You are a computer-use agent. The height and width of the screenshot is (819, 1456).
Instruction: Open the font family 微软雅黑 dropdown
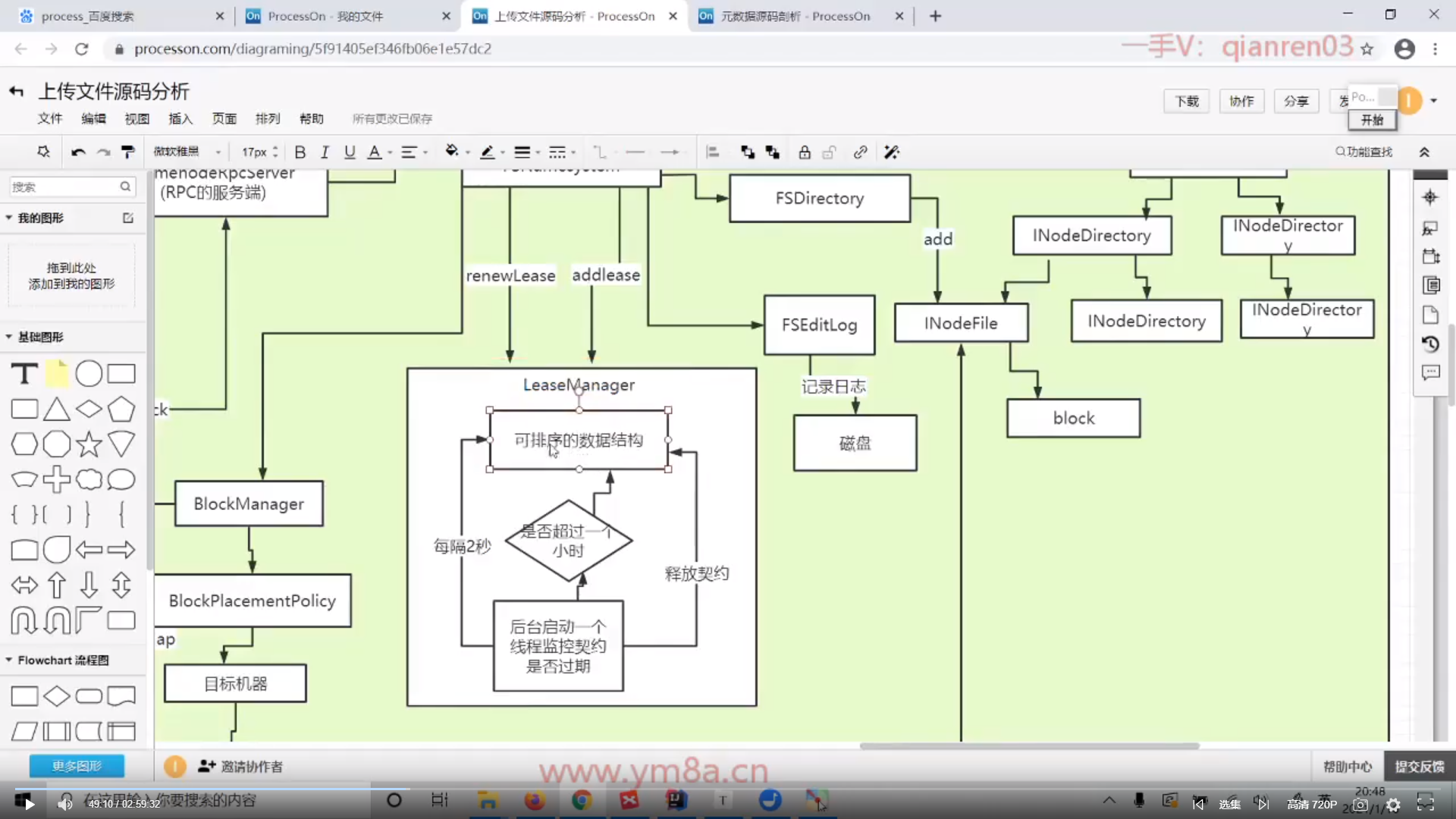[187, 152]
